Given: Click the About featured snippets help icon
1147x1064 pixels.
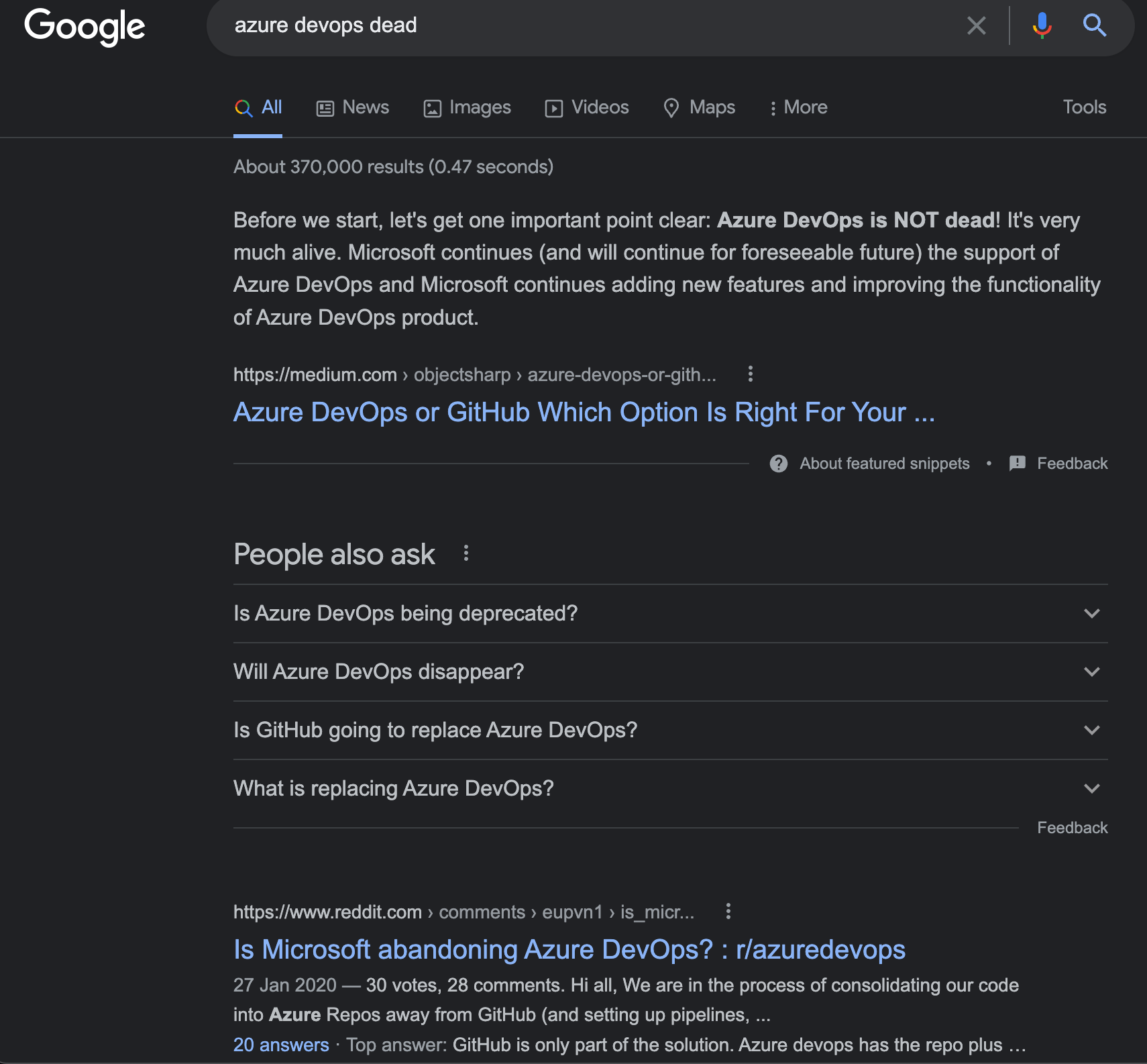Looking at the screenshot, I should click(779, 464).
